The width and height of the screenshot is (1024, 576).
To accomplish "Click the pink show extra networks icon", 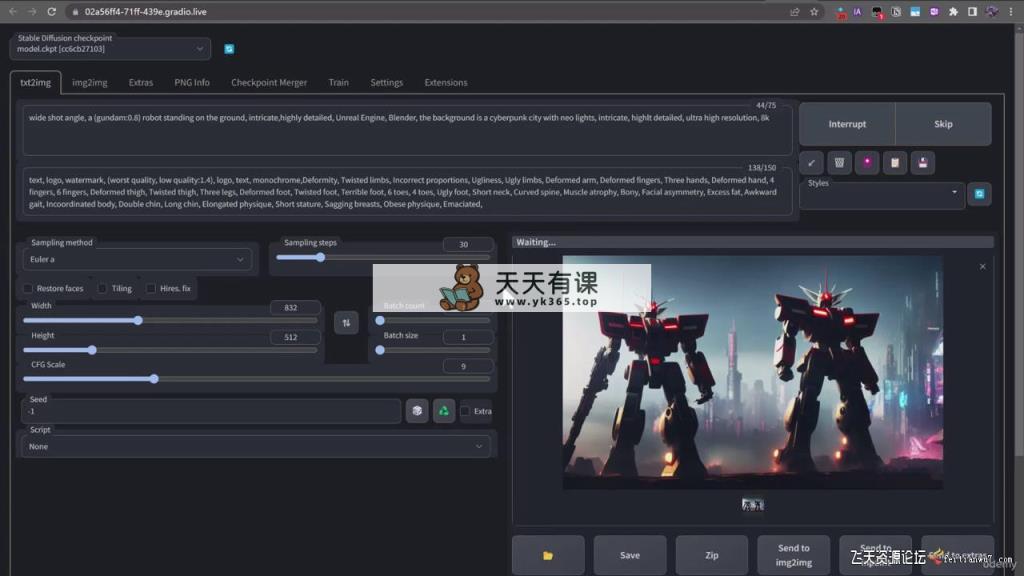I will 867,163.
